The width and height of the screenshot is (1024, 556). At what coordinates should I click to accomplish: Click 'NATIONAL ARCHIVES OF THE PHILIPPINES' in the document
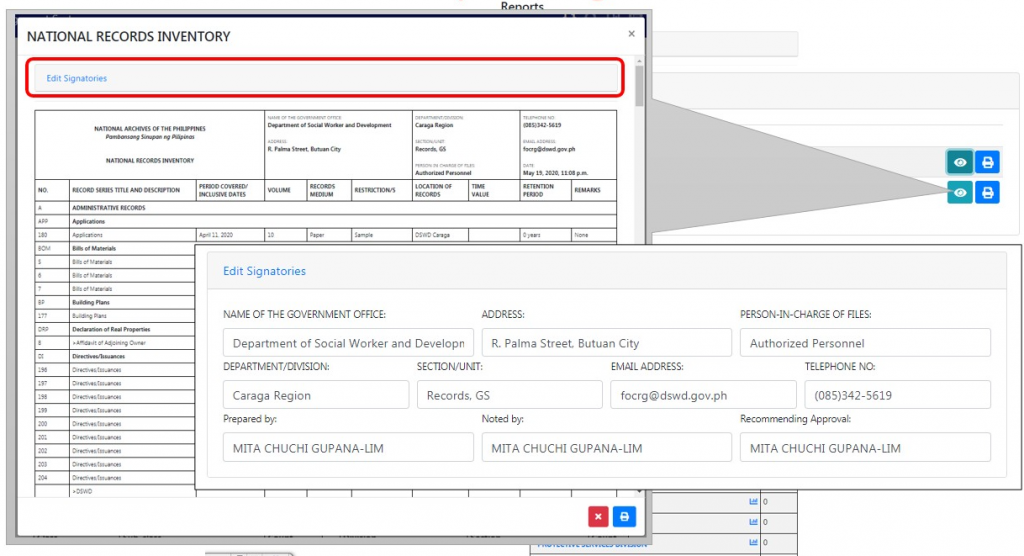(x=150, y=129)
